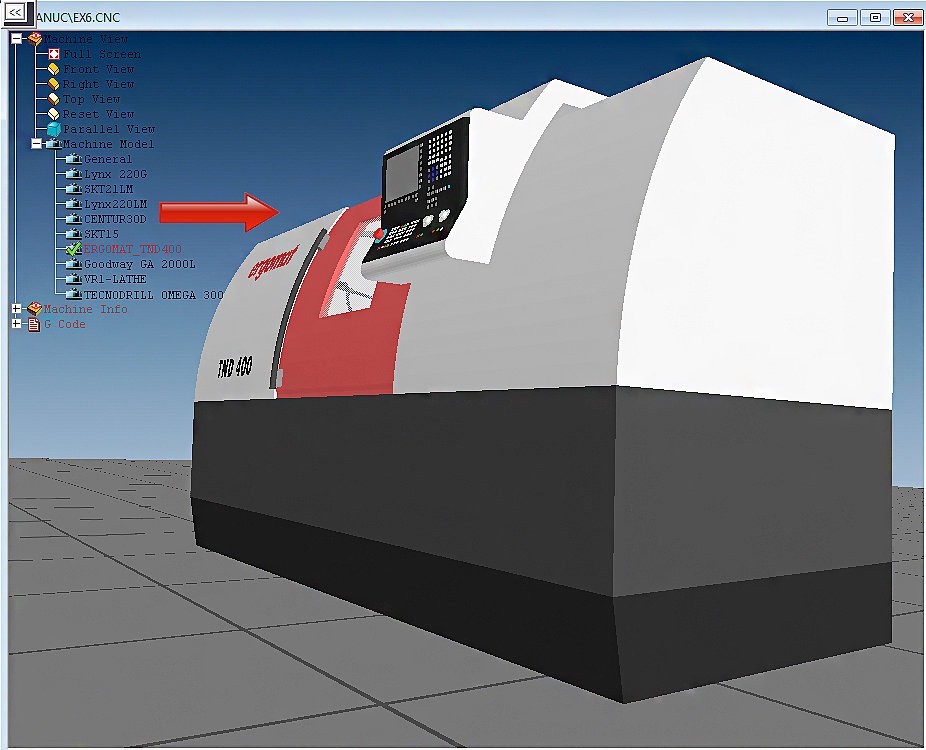The height and width of the screenshot is (750, 926).
Task: Choose the Top View cube icon
Action: [54, 99]
